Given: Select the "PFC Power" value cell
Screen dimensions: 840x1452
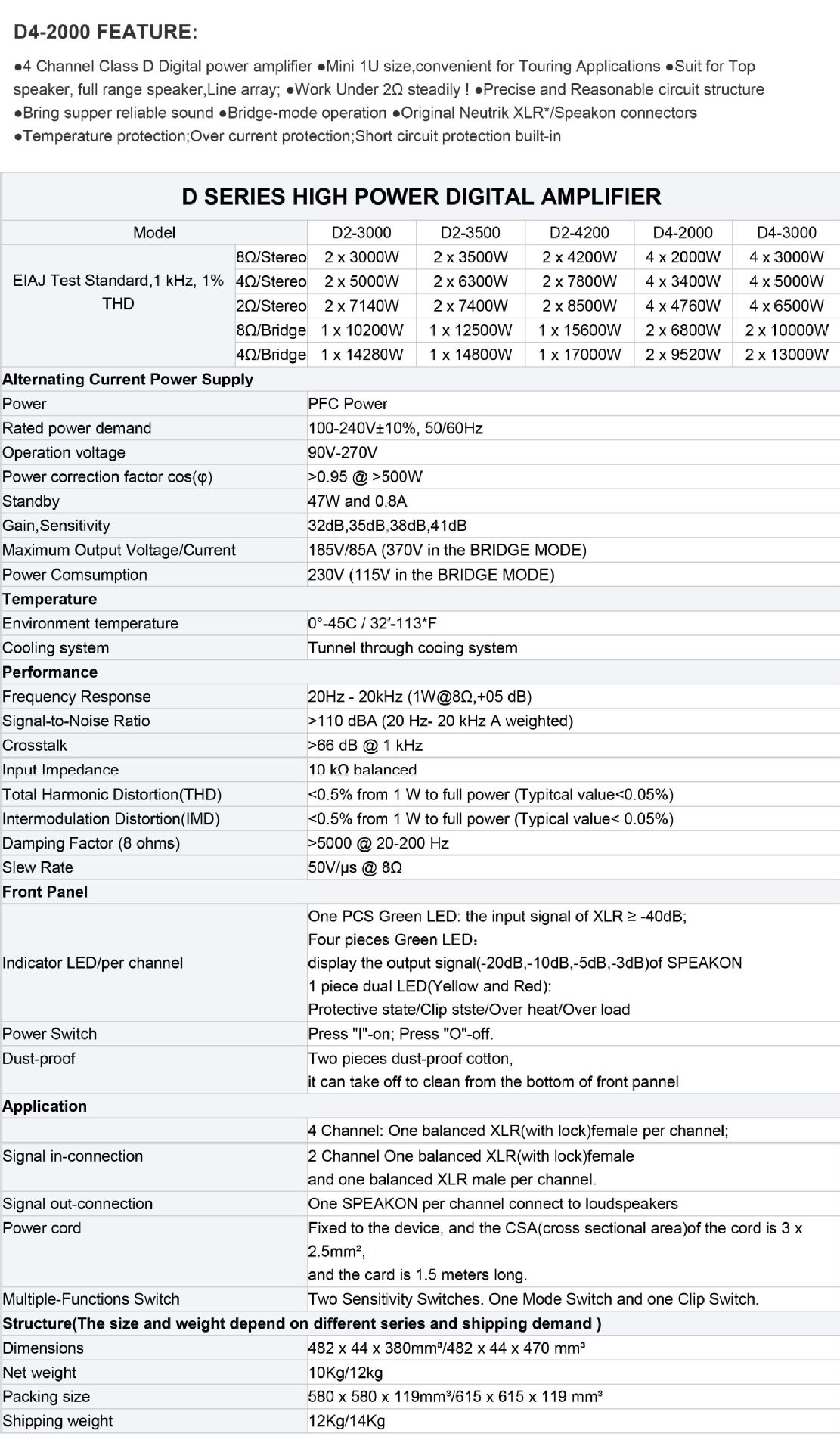Looking at the screenshot, I should click(348, 404).
